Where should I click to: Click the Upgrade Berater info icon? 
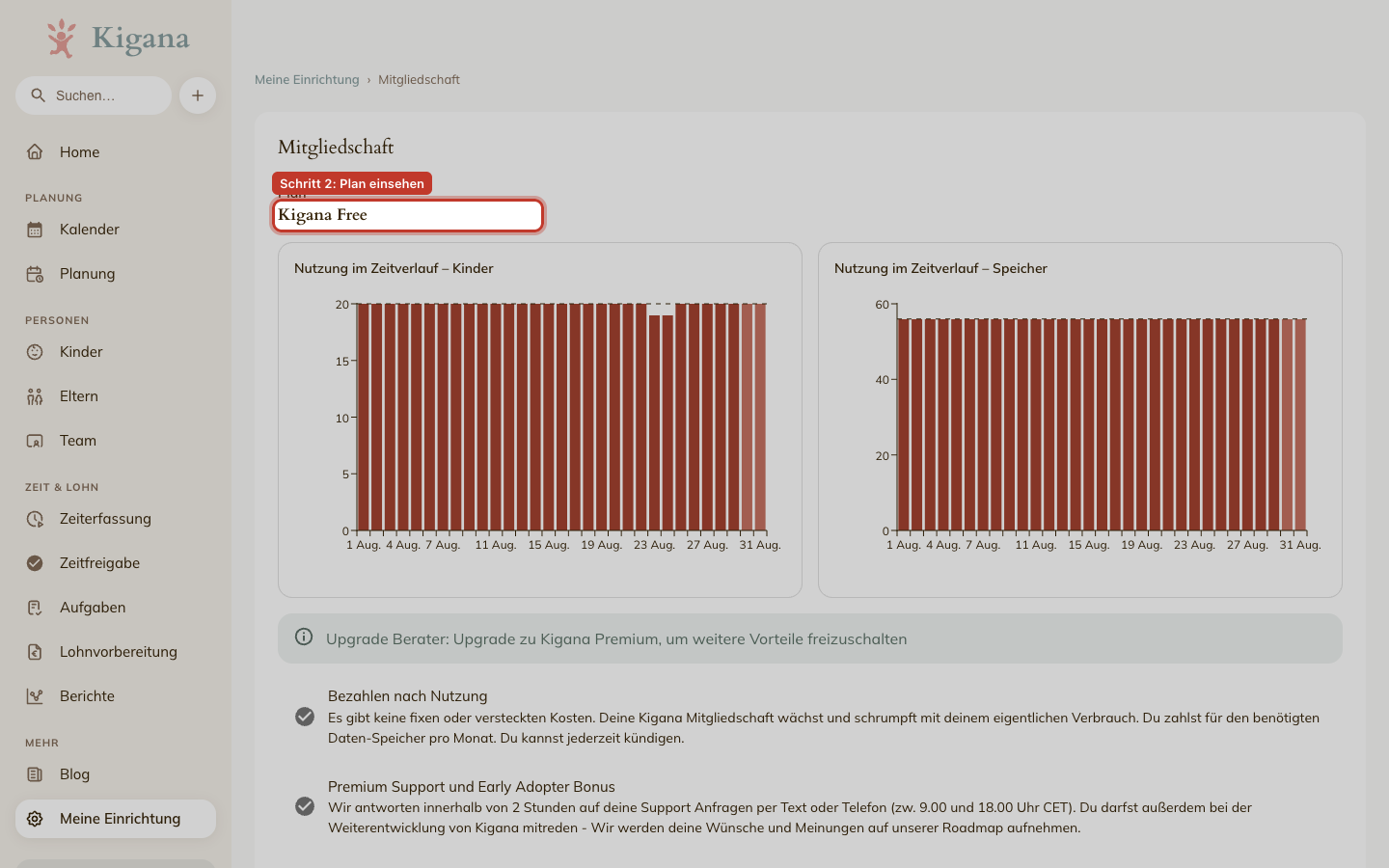(x=304, y=637)
